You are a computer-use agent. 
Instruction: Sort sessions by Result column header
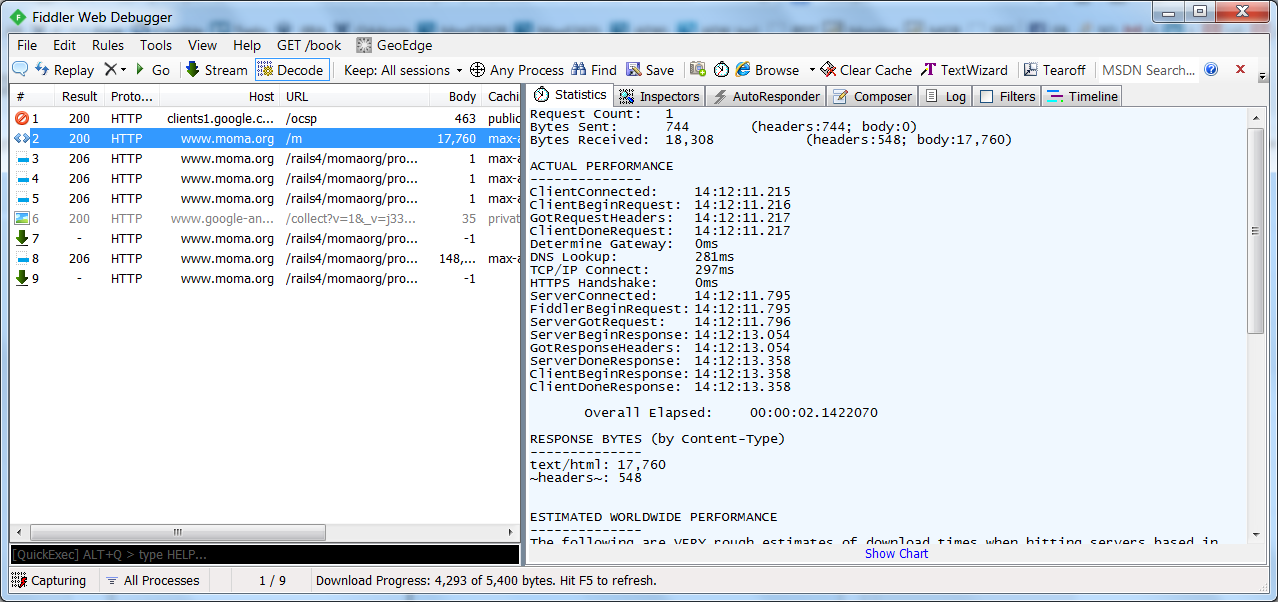(x=79, y=97)
